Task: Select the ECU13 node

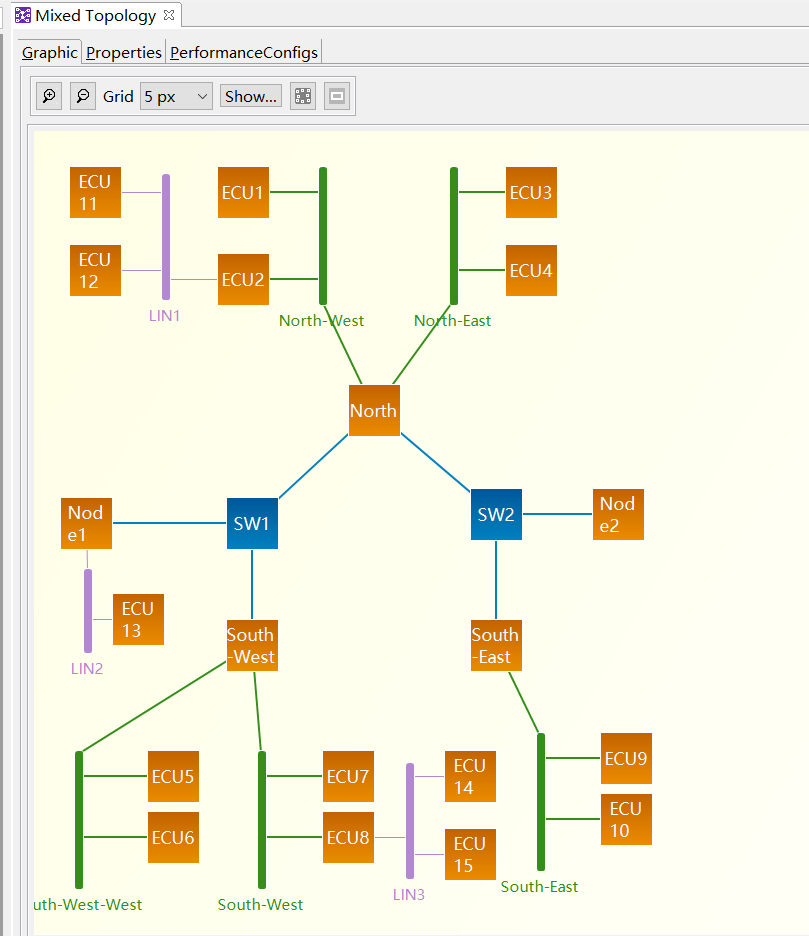Action: (x=138, y=620)
